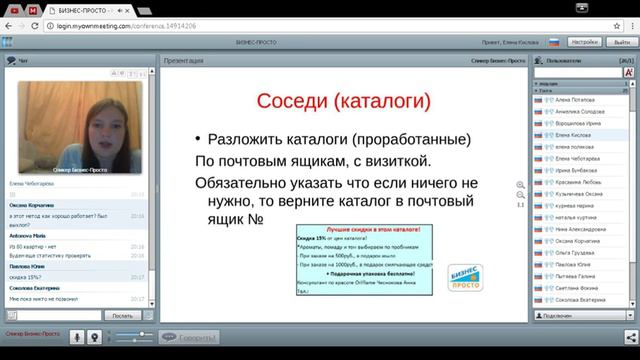The height and width of the screenshot is (360, 640).
Task: Click the browser forward arrow
Action: [21, 26]
